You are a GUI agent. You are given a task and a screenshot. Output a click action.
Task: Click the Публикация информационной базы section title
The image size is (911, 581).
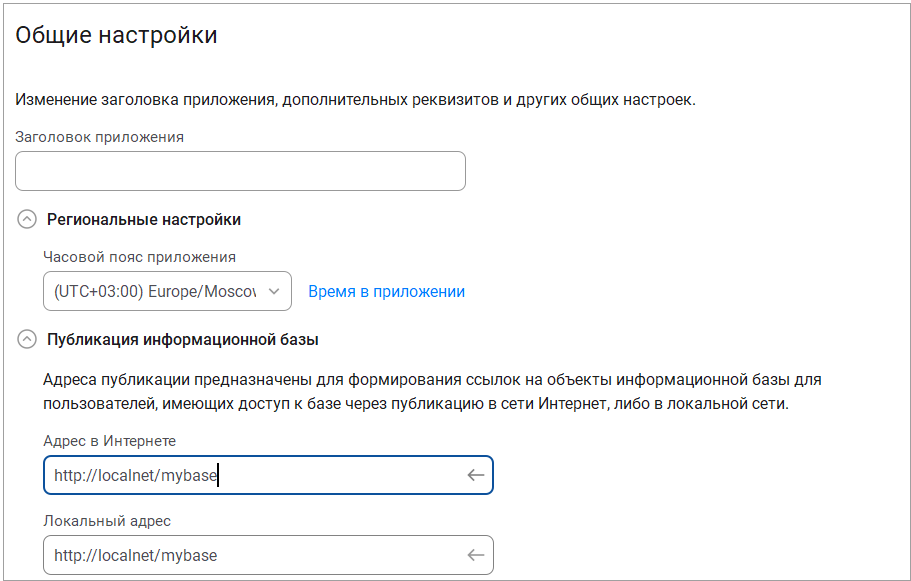pyautogui.click(x=183, y=339)
